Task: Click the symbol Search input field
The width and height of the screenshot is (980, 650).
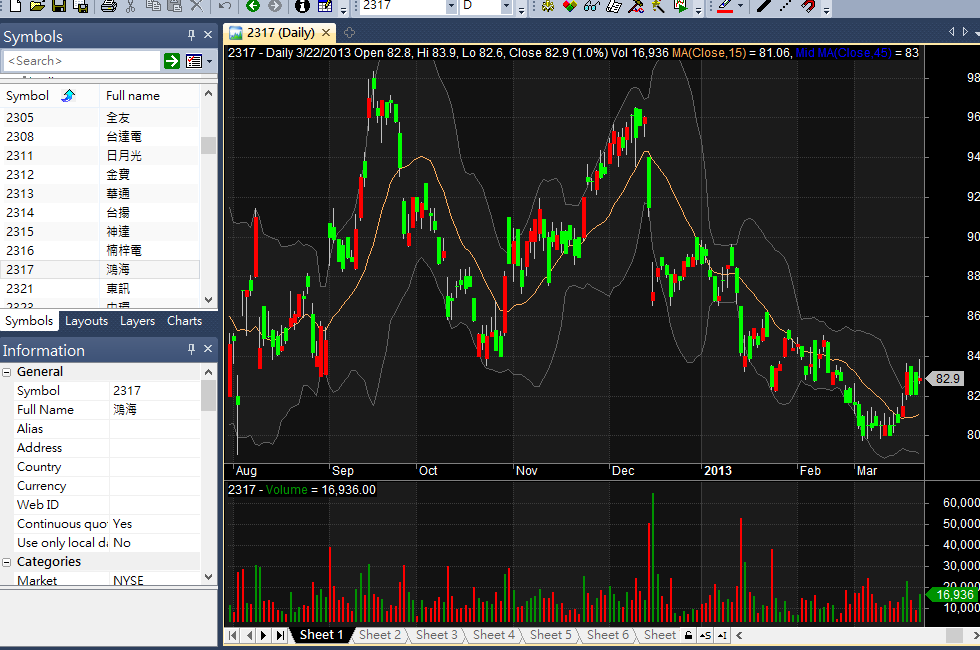Action: 82,61
